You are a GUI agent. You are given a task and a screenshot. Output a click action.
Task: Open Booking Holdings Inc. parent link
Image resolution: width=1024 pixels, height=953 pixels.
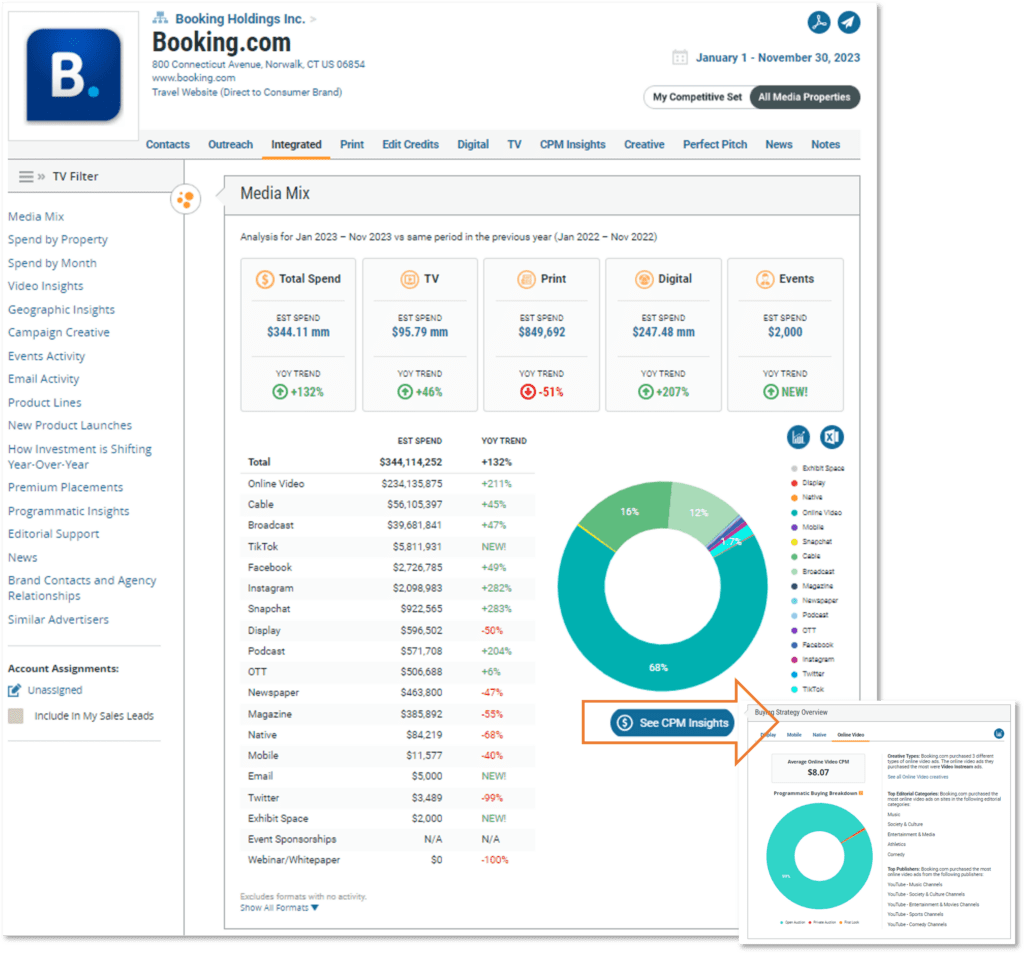(x=240, y=19)
